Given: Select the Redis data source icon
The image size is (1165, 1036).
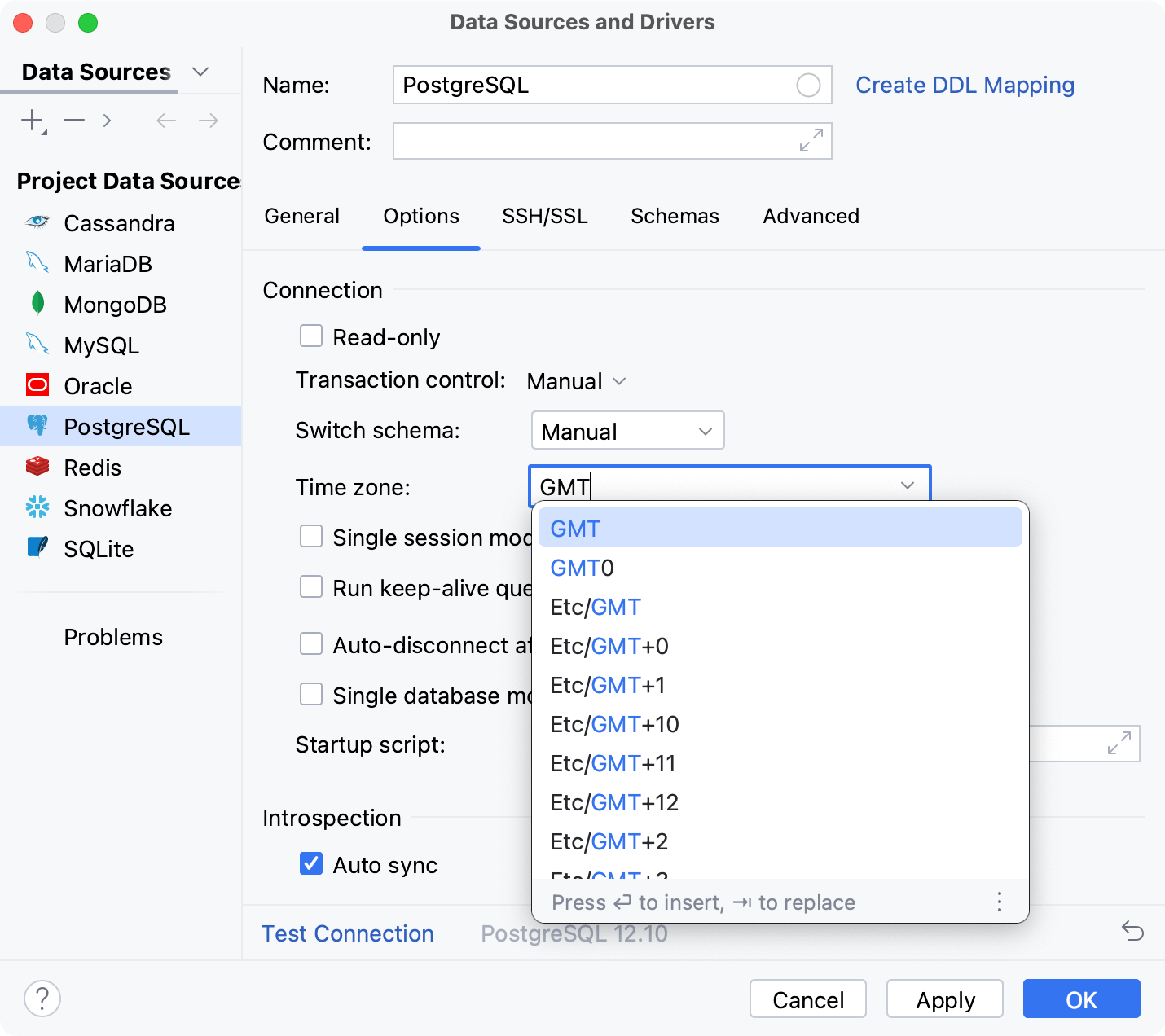Looking at the screenshot, I should (x=37, y=467).
